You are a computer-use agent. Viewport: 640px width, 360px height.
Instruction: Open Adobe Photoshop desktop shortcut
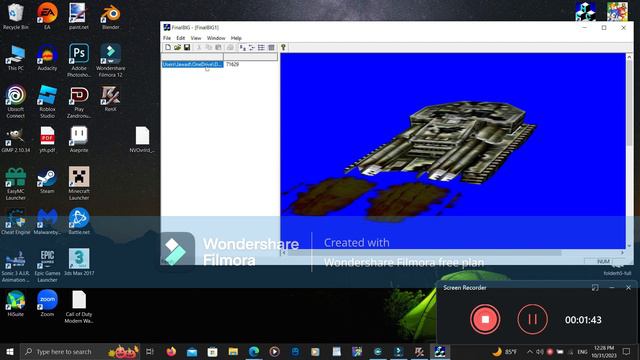(79, 60)
